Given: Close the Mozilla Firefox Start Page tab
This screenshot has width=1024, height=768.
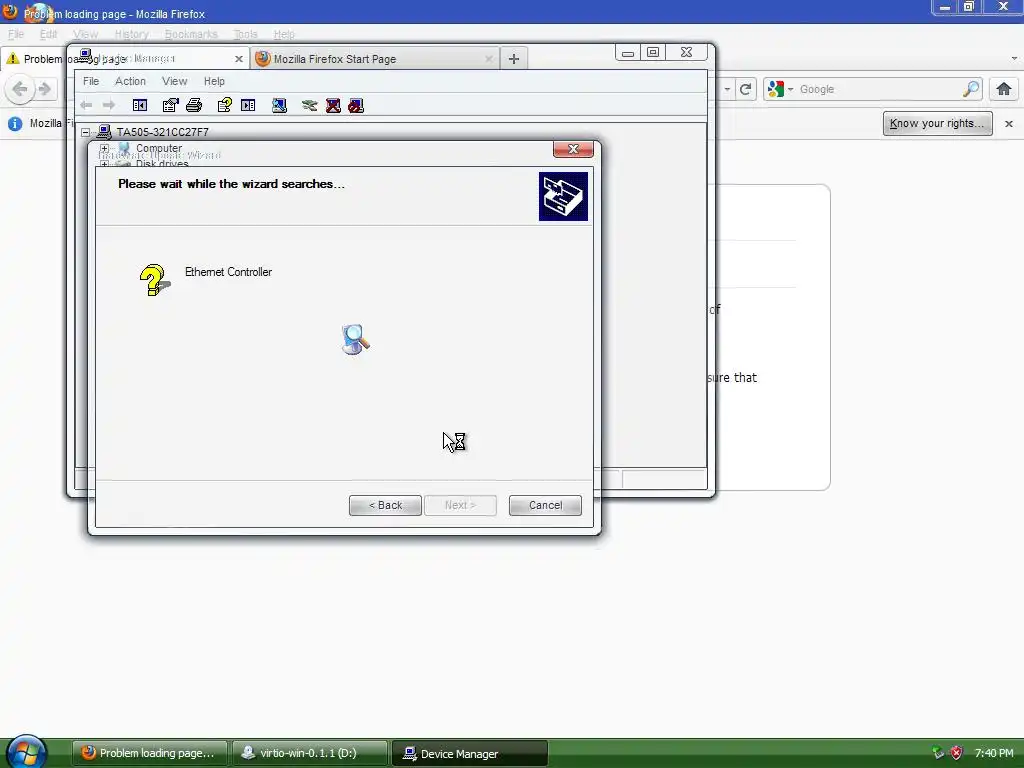Looking at the screenshot, I should pos(488,59).
